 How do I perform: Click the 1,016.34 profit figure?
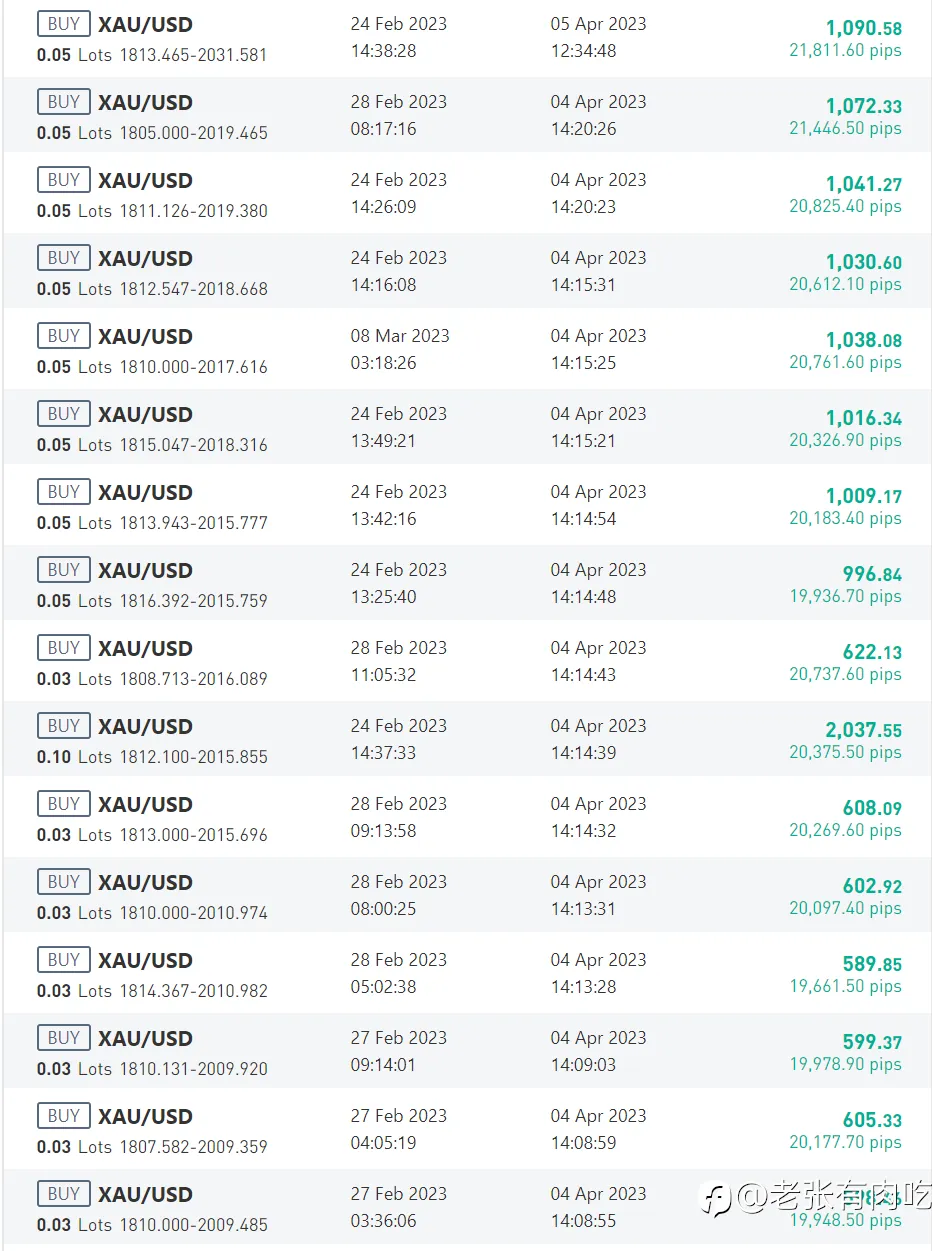864,419
